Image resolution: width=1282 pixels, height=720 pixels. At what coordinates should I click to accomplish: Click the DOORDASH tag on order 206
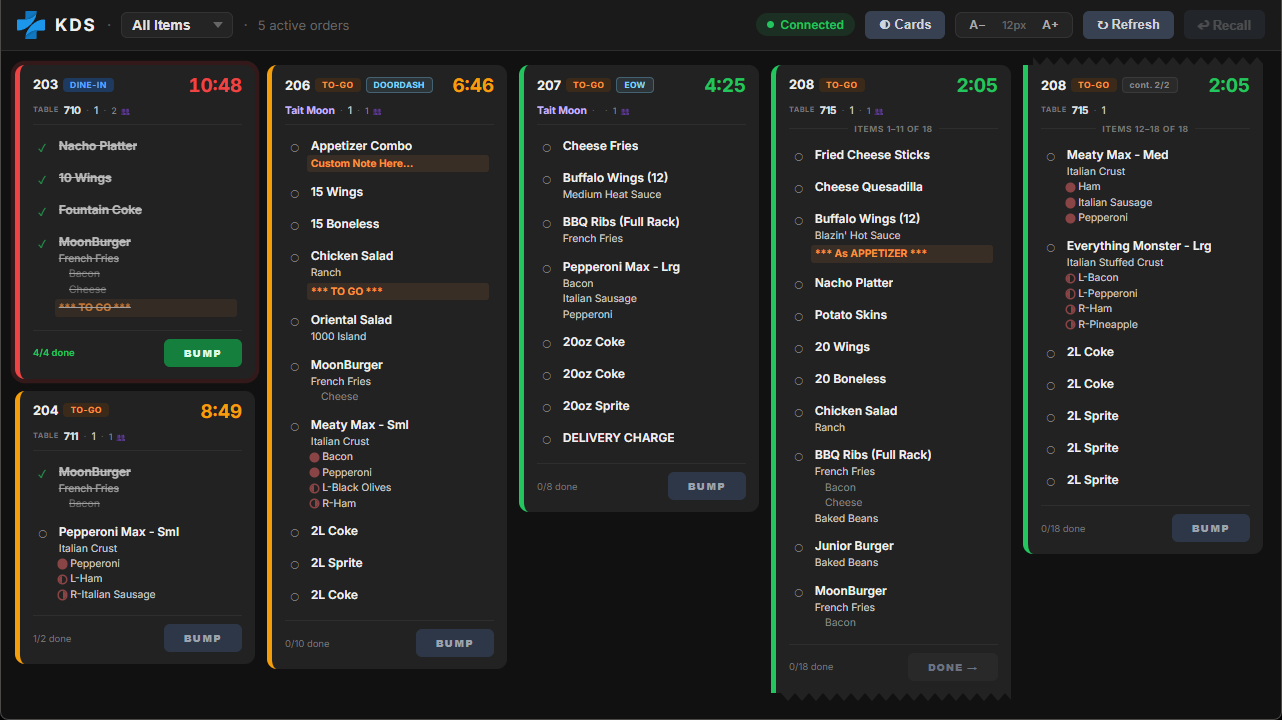pos(399,86)
